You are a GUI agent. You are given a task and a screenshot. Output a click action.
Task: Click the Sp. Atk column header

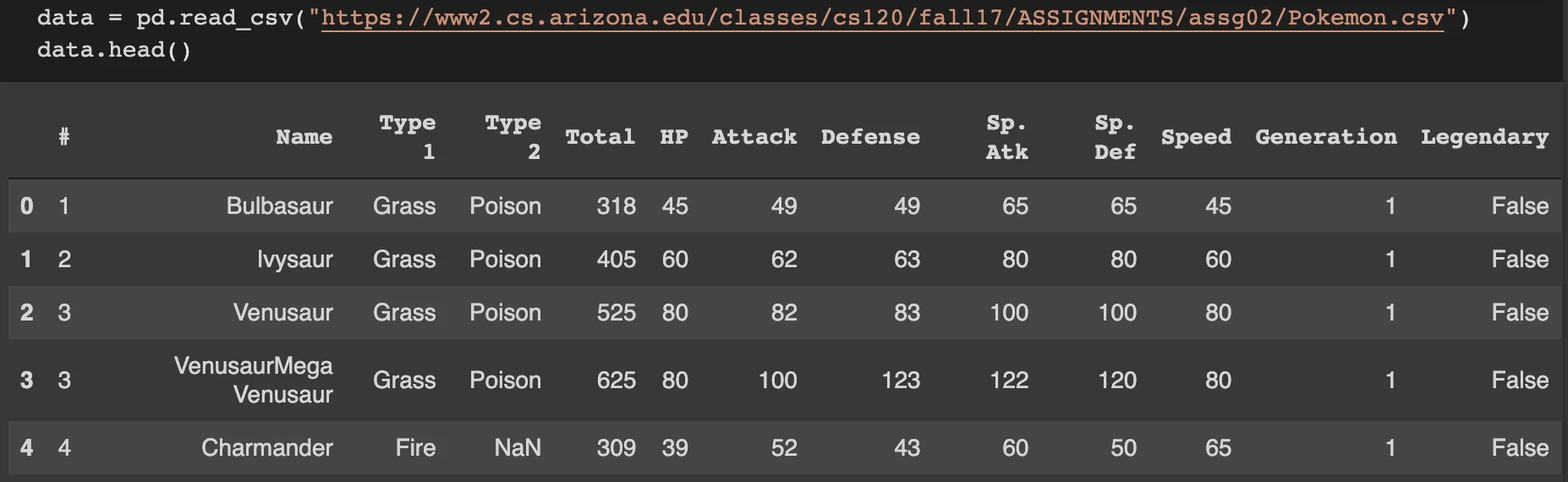(x=1006, y=137)
